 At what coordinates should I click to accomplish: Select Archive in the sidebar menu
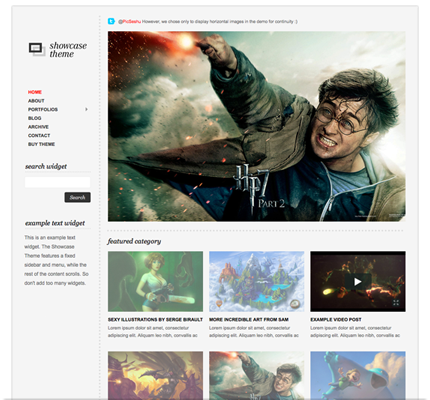pos(38,127)
